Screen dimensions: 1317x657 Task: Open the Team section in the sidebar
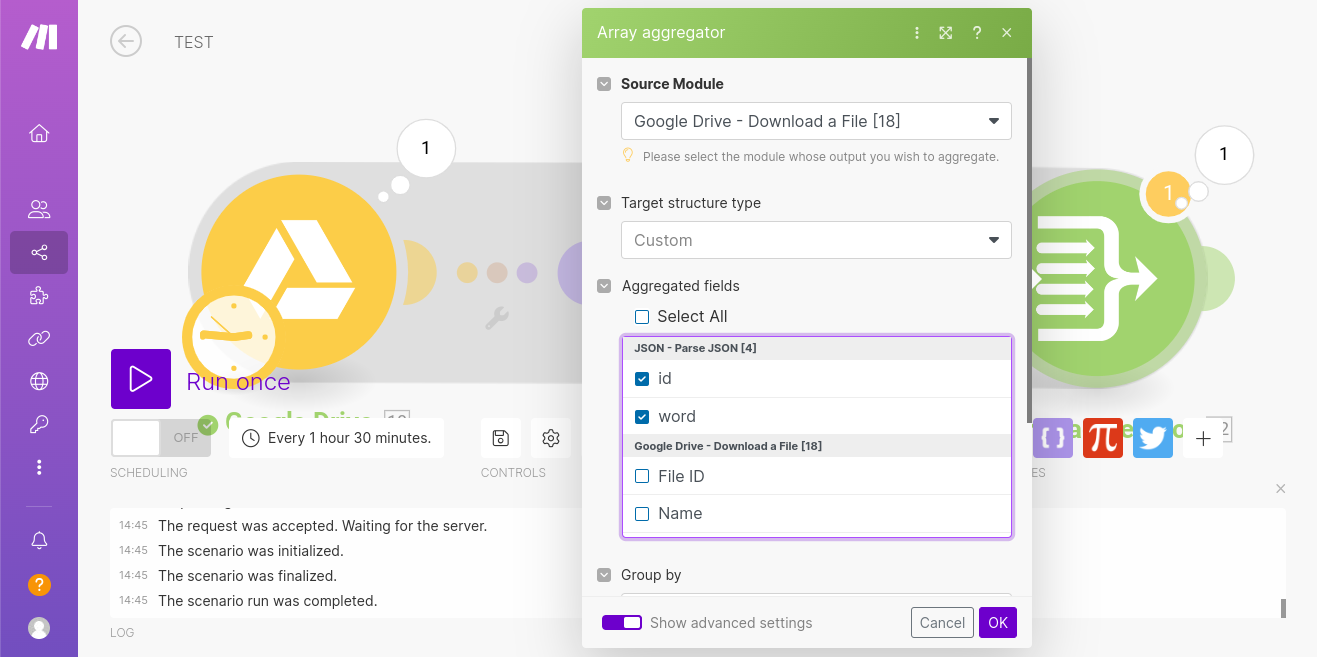[39, 209]
